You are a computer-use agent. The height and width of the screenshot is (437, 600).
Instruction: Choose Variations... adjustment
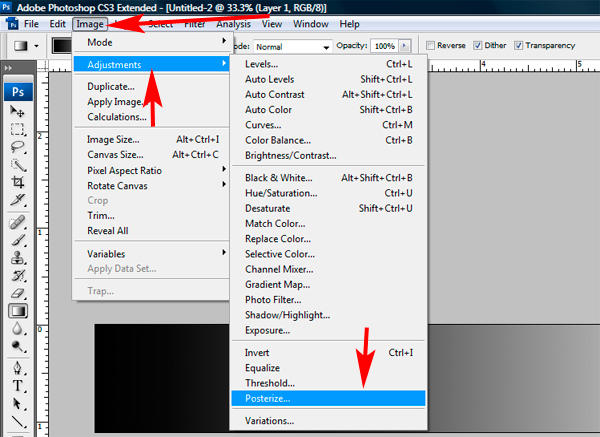328,421
